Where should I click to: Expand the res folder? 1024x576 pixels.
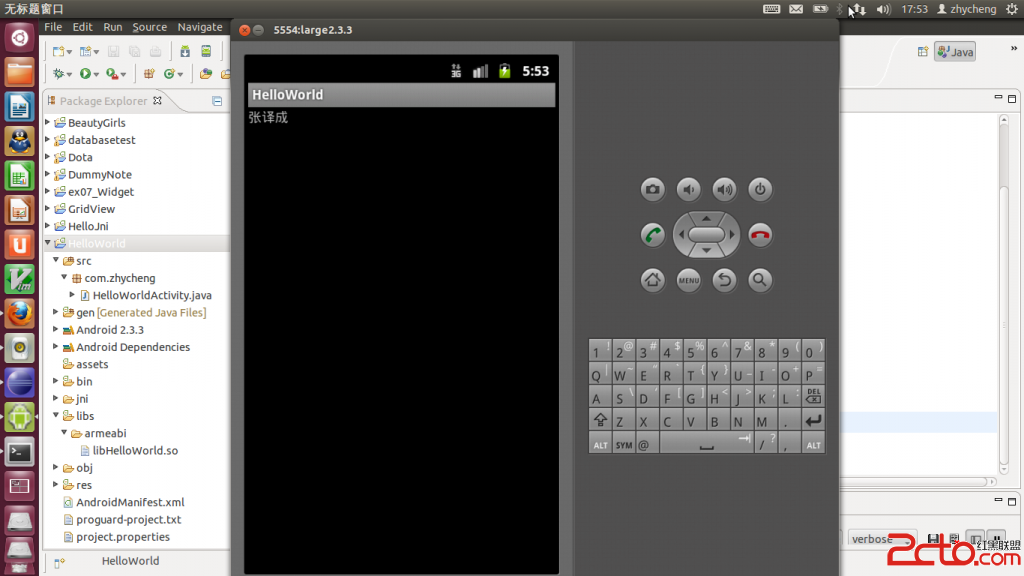point(56,484)
